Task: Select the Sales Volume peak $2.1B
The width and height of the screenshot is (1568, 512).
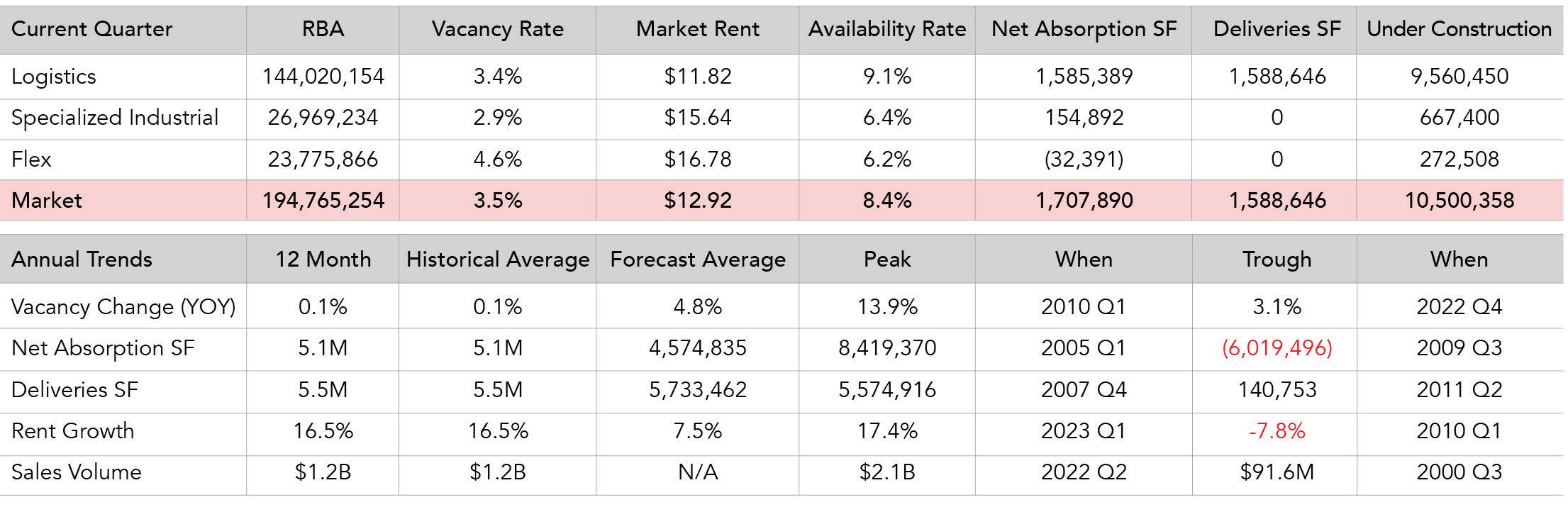Action: [886, 472]
